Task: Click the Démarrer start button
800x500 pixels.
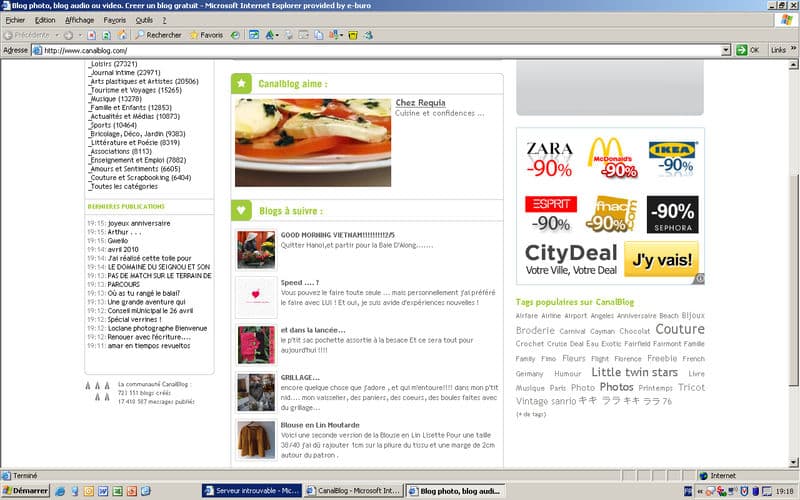Action: (x=25, y=491)
